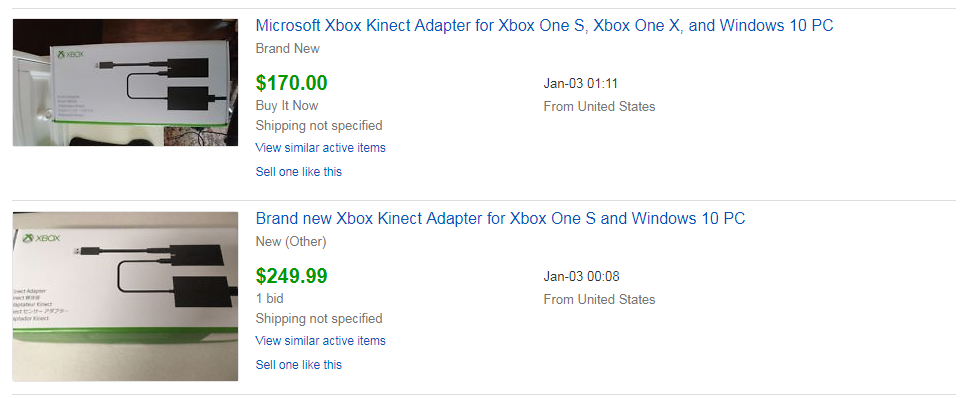964x398 pixels.
Task: Open the Brand new Xbox Kinect Adapter title
Action: coord(500,219)
